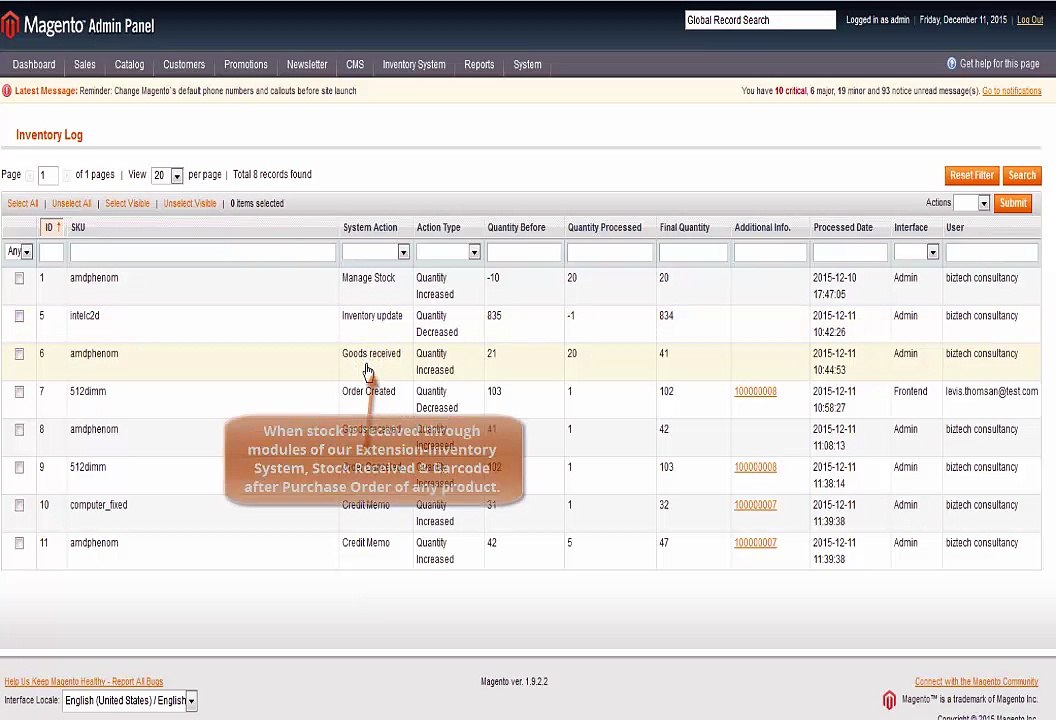Click the red Latest Message alert icon
Screen dimensions: 1056x720
(7, 90)
